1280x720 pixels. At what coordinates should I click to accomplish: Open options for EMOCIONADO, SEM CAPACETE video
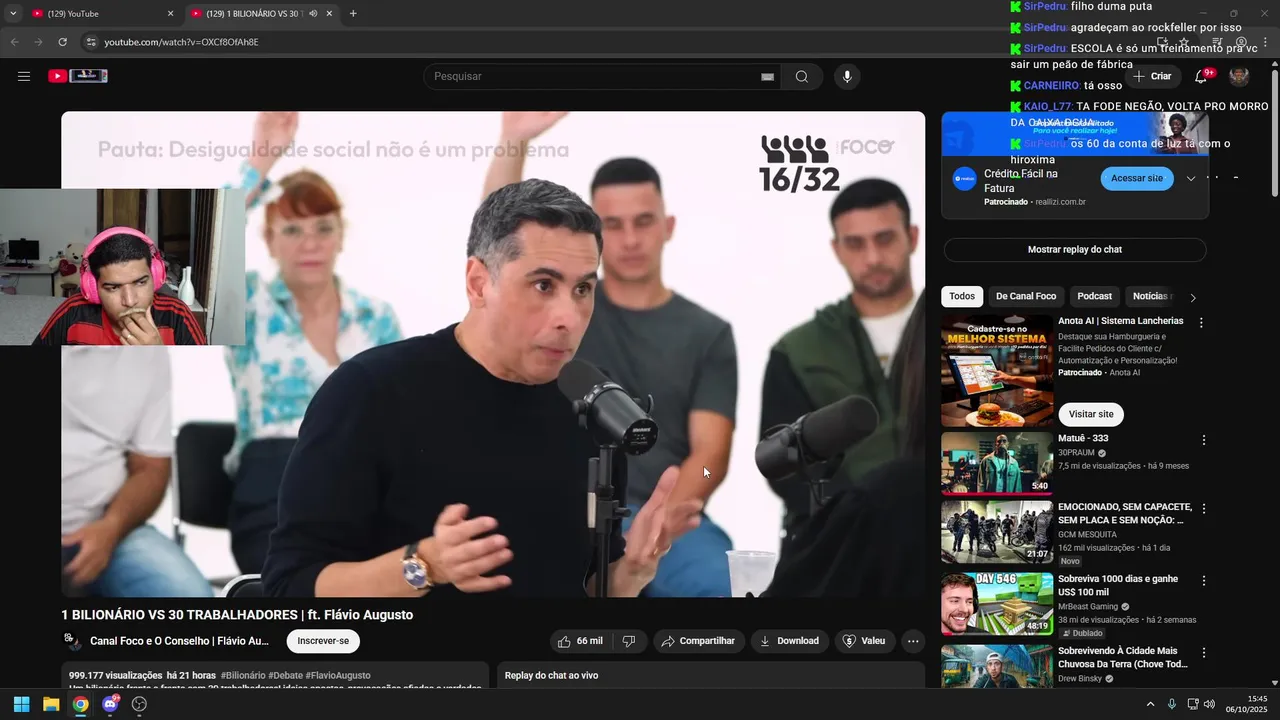coord(1204,509)
